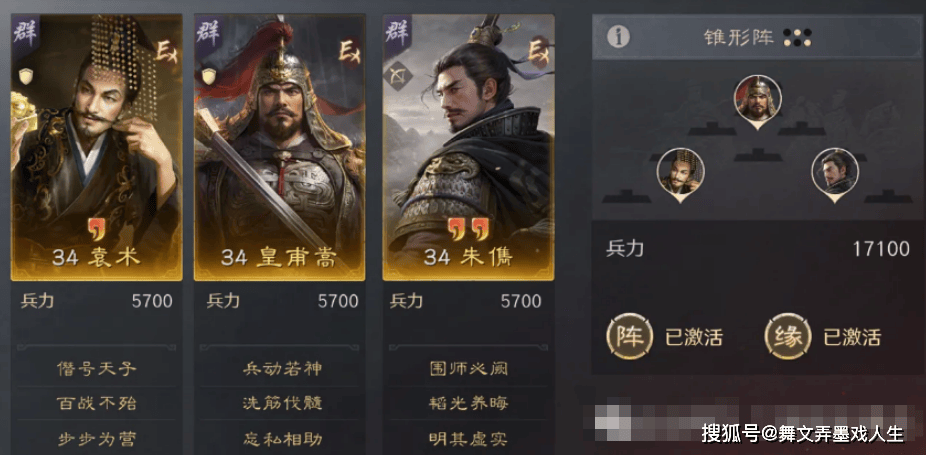
Task: Tap the 群 faction badge on 袁术 card
Action: tap(25, 34)
